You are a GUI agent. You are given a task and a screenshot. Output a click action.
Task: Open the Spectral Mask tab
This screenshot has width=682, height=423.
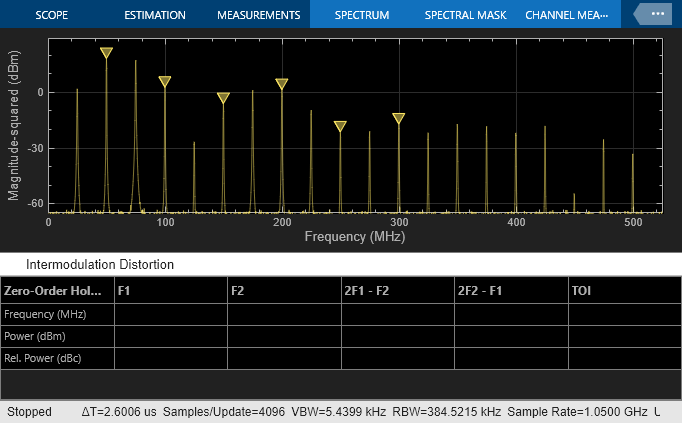tap(465, 16)
